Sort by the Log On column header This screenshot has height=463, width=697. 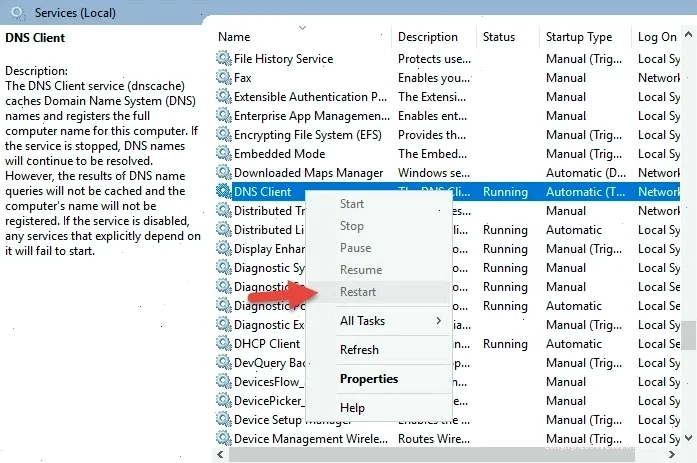[657, 37]
